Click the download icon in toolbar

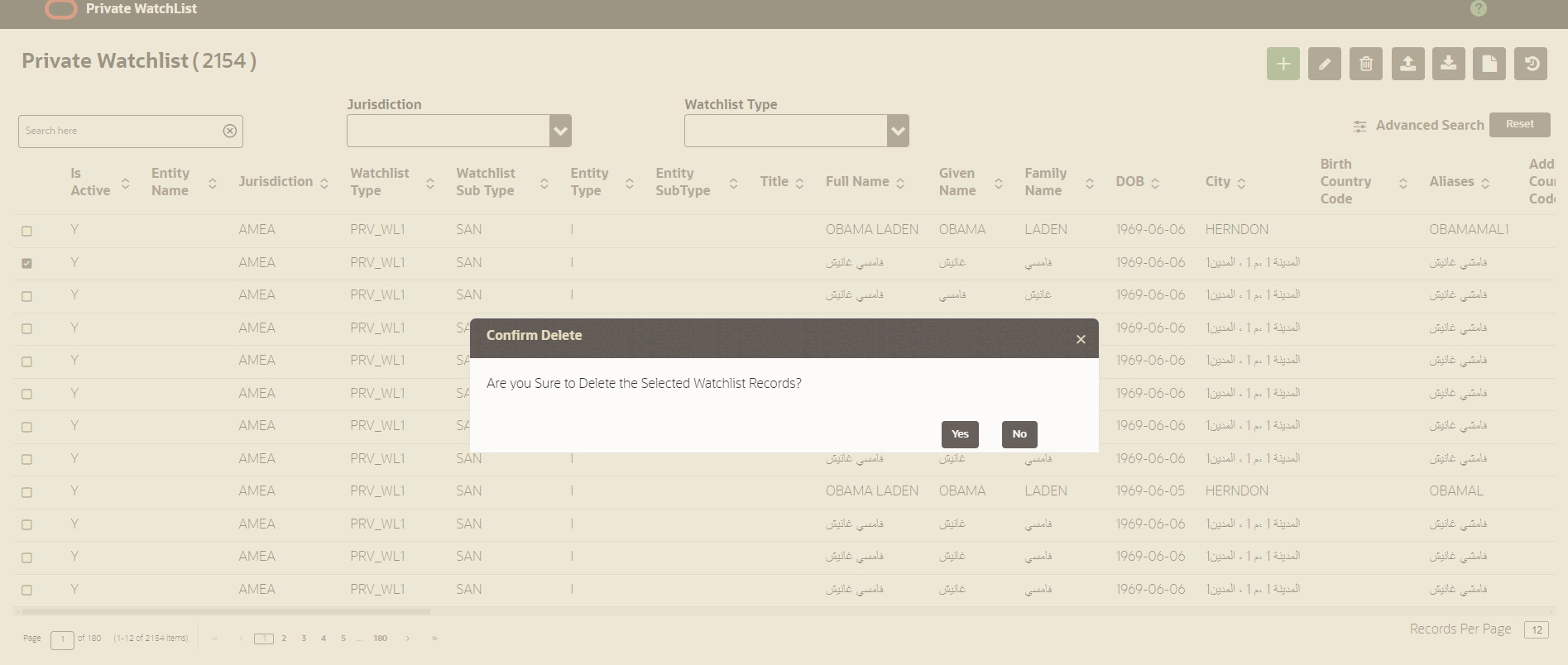pyautogui.click(x=1448, y=64)
